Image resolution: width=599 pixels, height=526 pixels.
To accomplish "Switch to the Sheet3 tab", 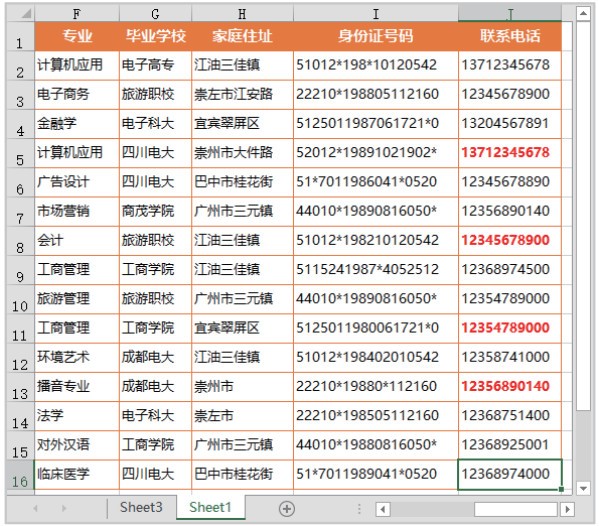I will 141,507.
